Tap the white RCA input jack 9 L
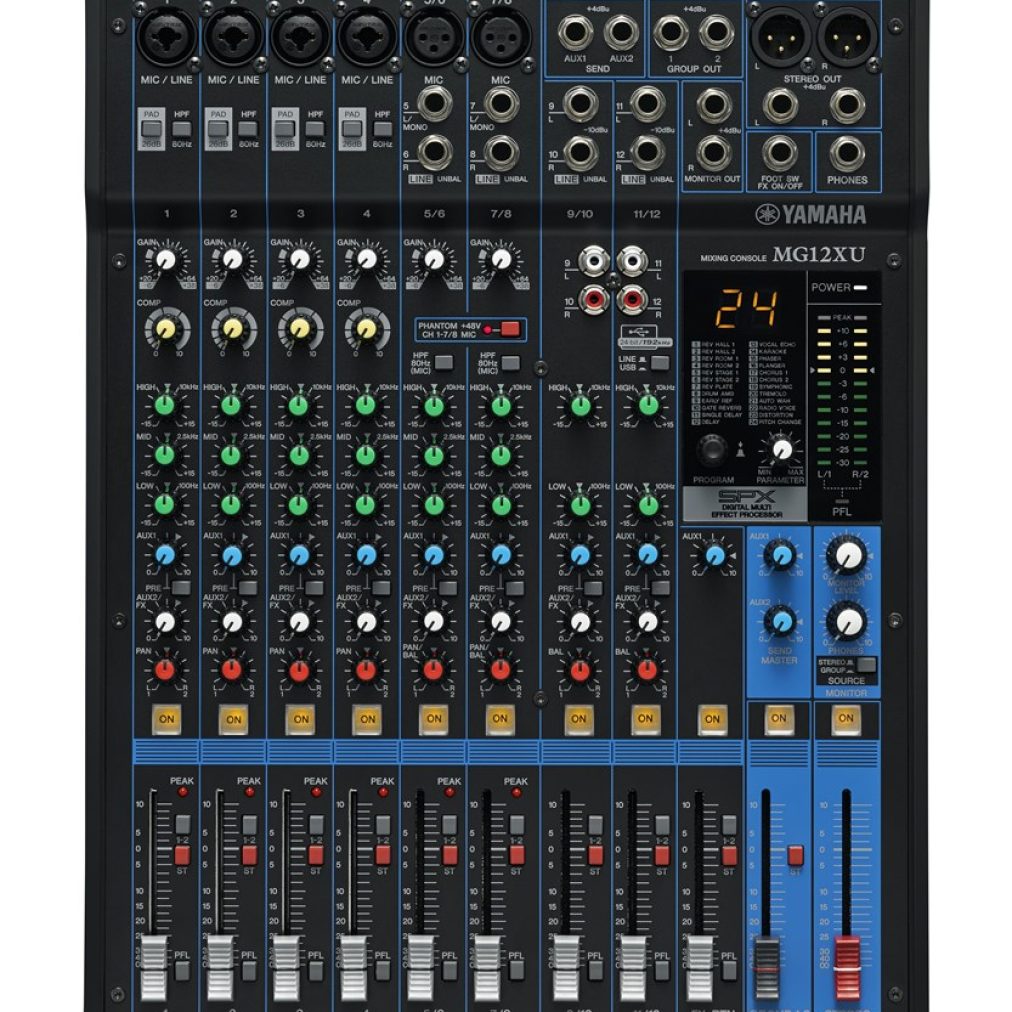The height and width of the screenshot is (1012, 1012). point(592,261)
